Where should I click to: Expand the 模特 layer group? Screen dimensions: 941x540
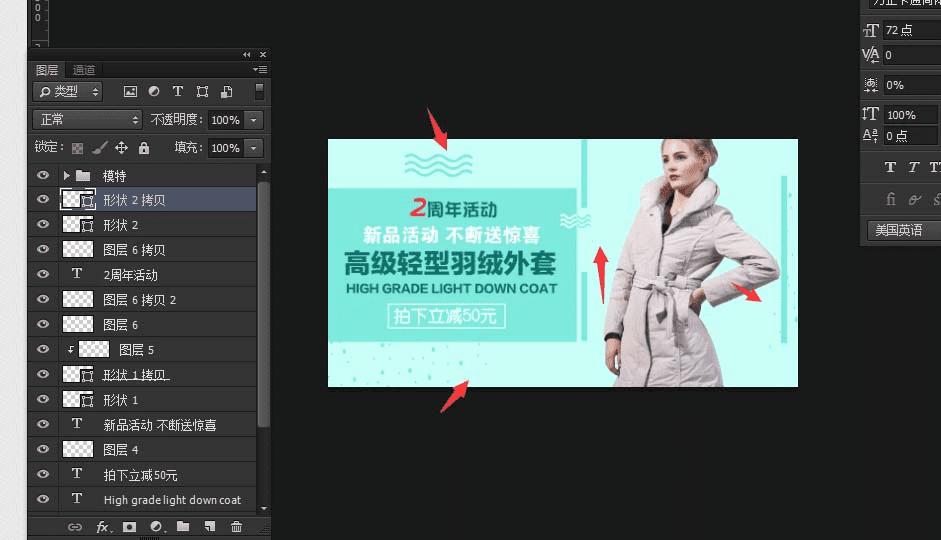coord(67,175)
